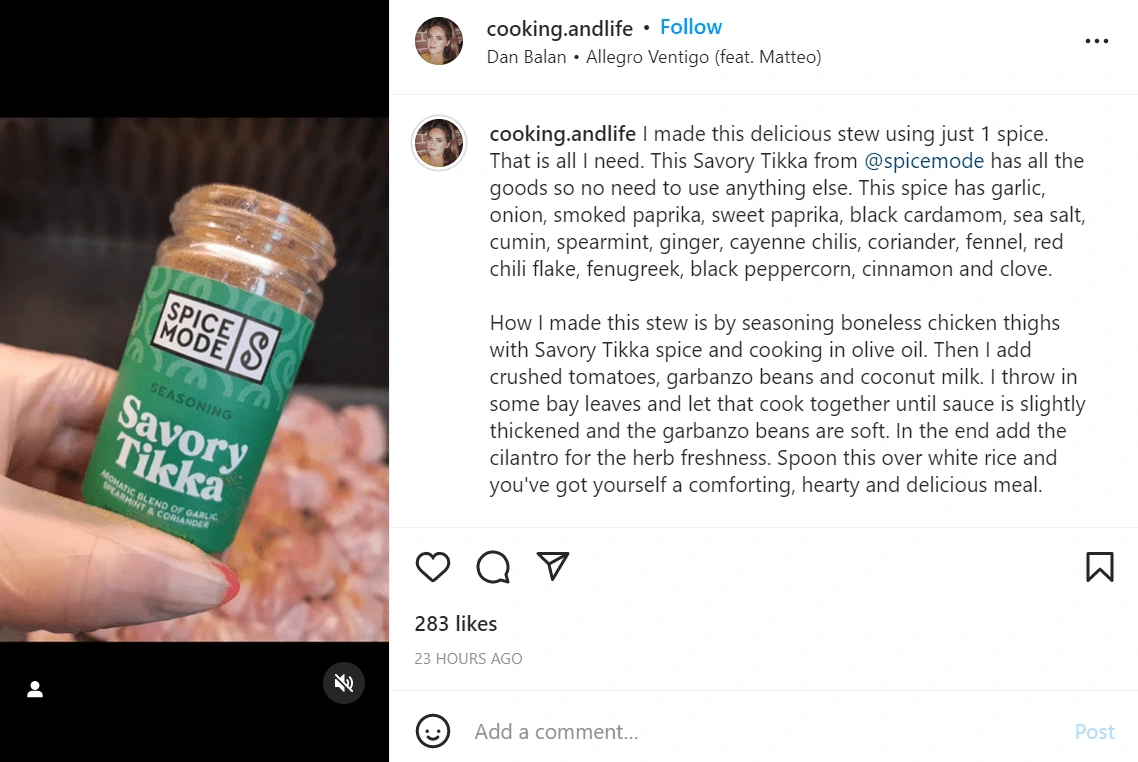Open the three-dot more options menu
1138x762 pixels.
pos(1097,42)
